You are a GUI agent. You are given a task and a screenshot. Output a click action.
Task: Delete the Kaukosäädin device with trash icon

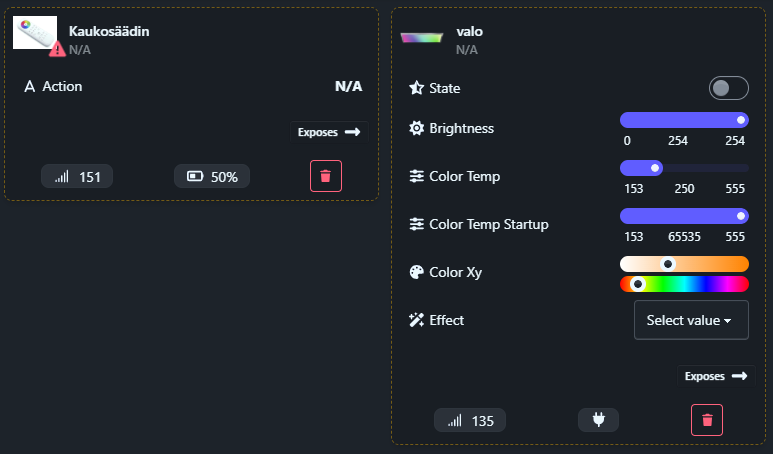coord(325,176)
